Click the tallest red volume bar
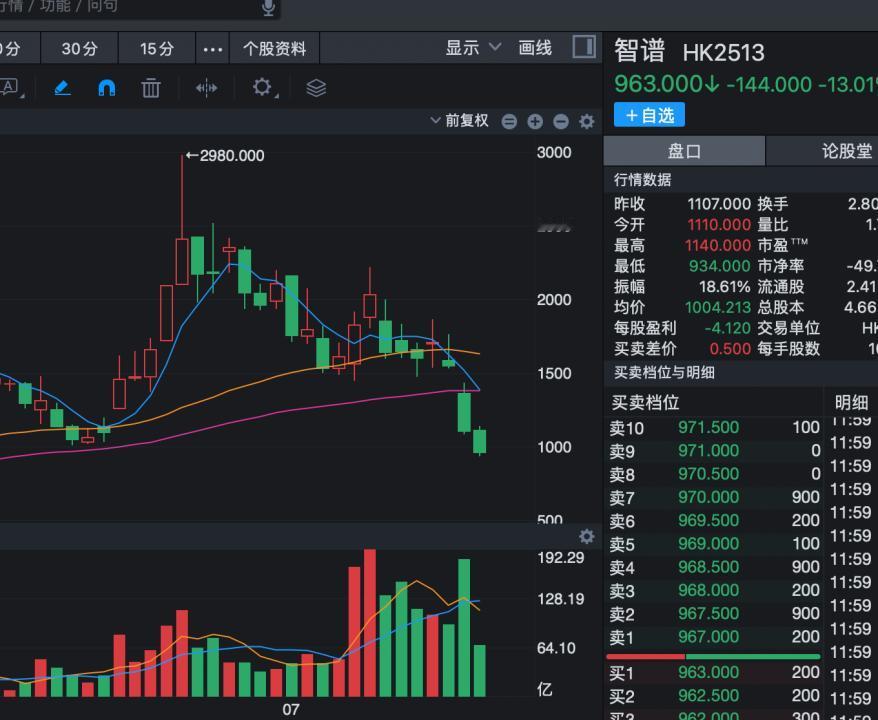 (x=370, y=623)
